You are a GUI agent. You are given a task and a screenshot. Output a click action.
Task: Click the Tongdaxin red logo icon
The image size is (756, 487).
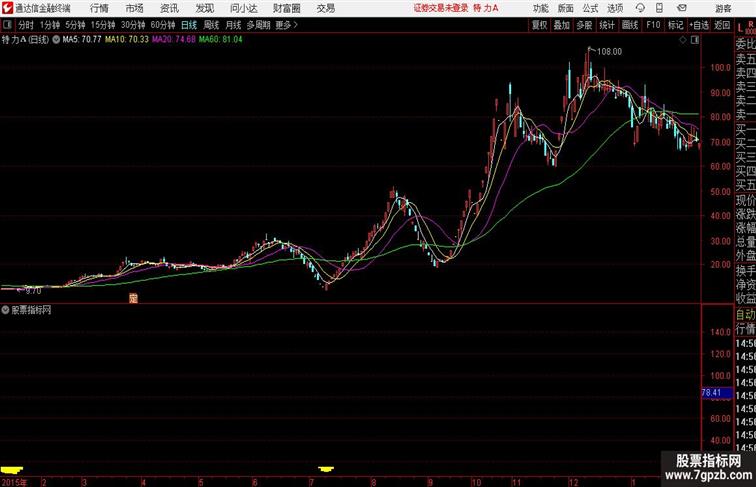click(7, 8)
